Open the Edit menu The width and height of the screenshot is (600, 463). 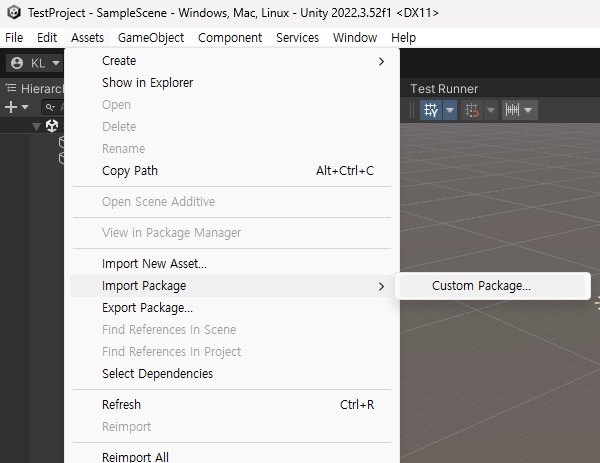pyautogui.click(x=47, y=37)
